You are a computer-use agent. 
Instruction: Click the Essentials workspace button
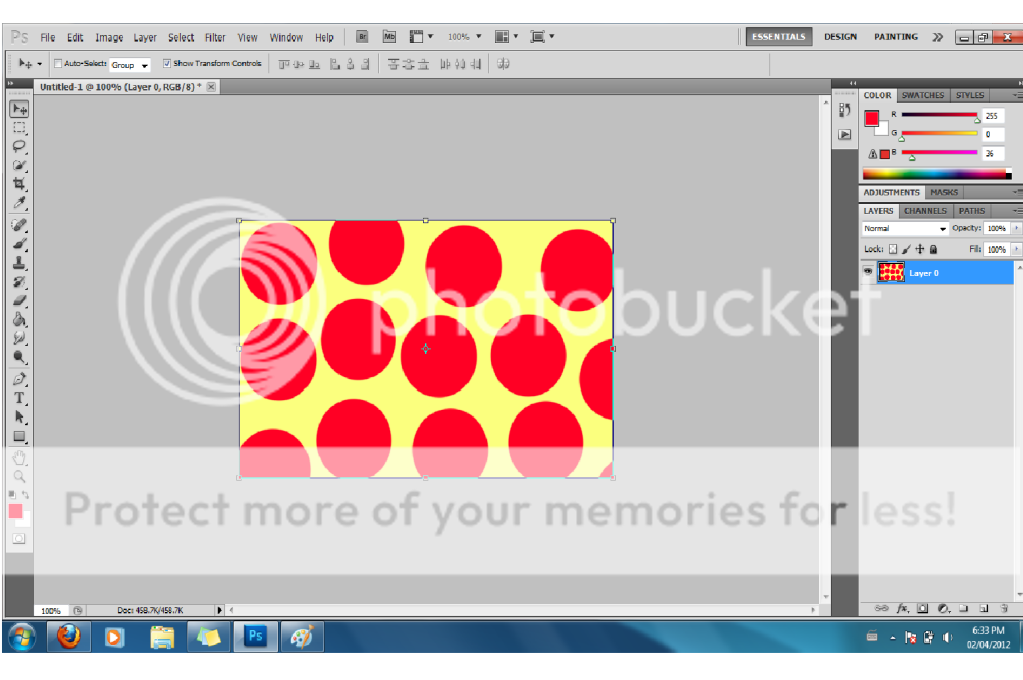778,37
